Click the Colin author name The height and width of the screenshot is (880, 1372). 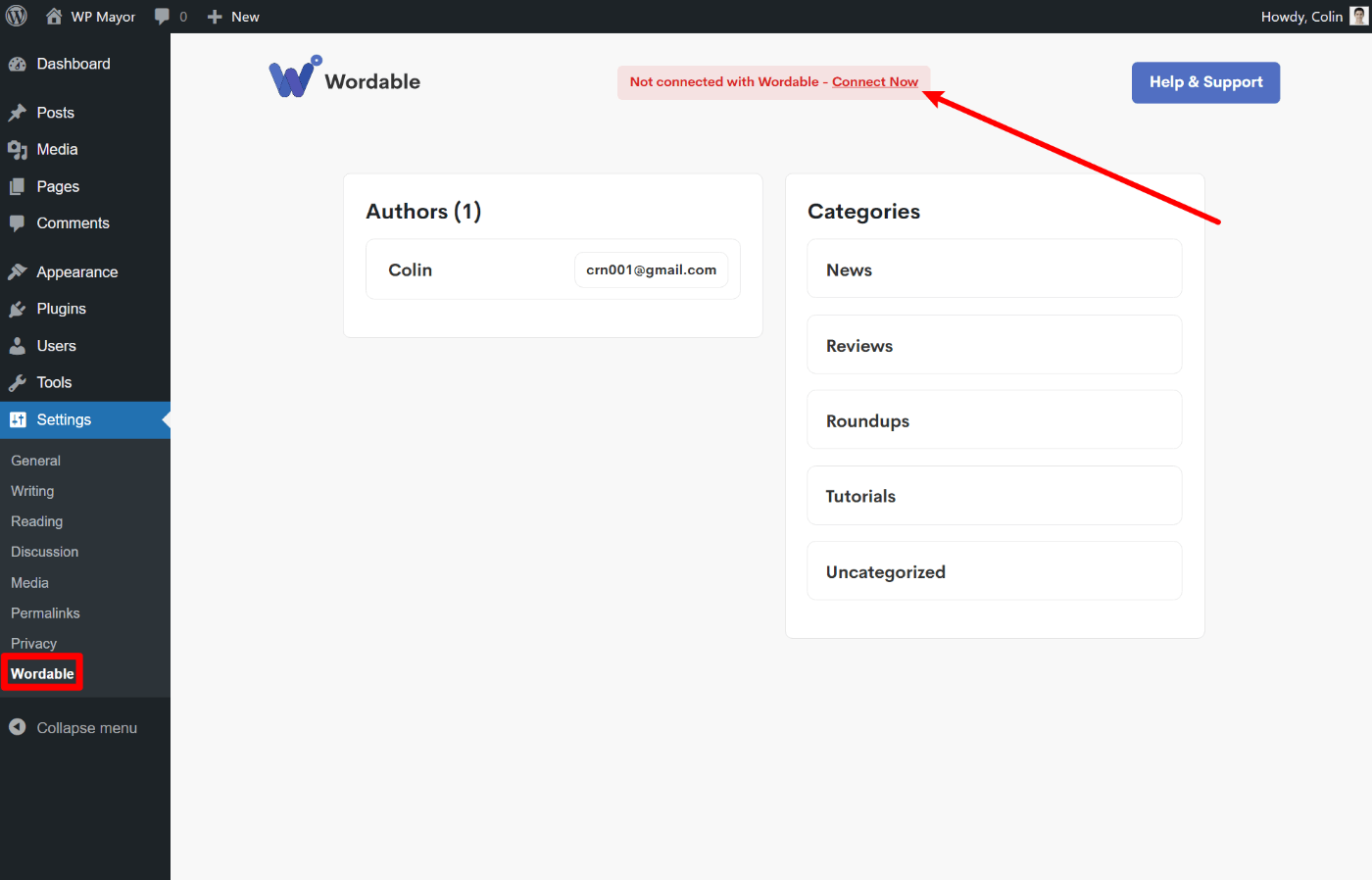tap(410, 269)
